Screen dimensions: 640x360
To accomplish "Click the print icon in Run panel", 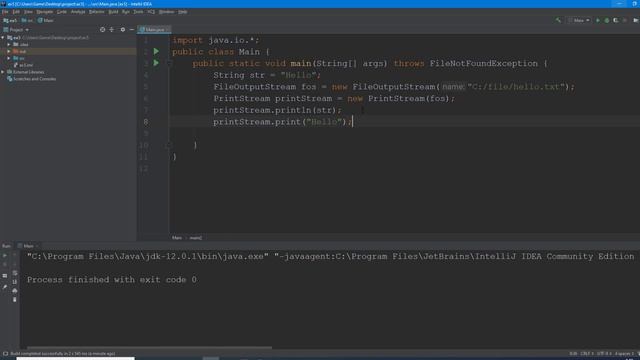I will click(15, 291).
